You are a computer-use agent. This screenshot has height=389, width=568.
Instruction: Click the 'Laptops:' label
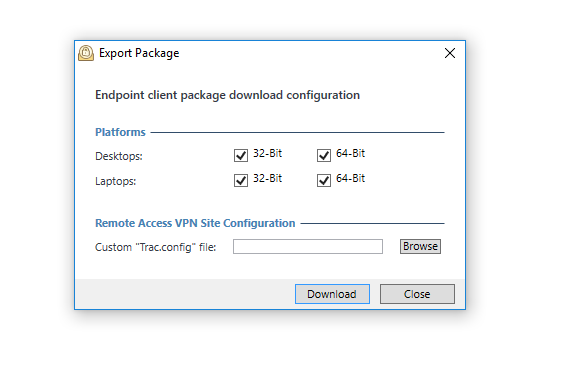116,181
